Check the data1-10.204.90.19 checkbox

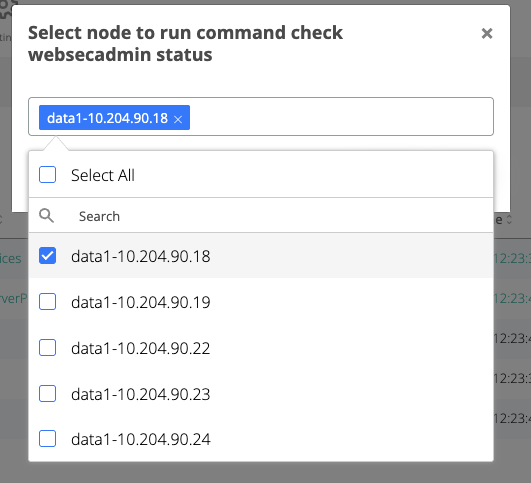pyautogui.click(x=47, y=301)
